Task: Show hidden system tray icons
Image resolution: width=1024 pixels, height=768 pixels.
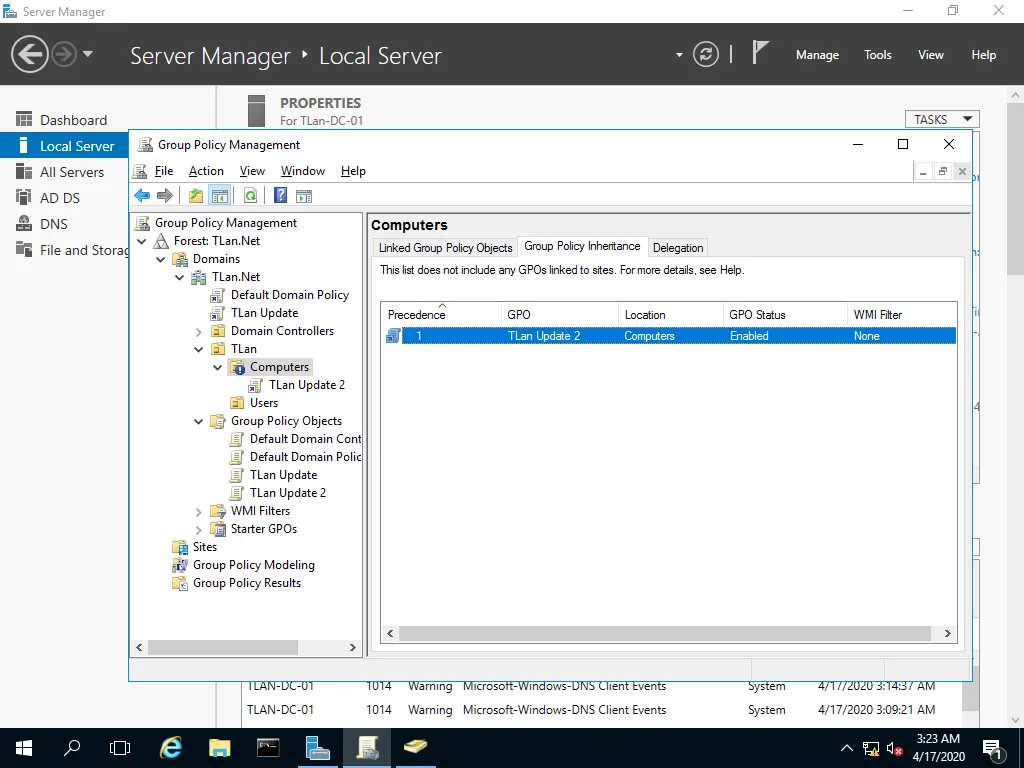Action: pos(846,748)
